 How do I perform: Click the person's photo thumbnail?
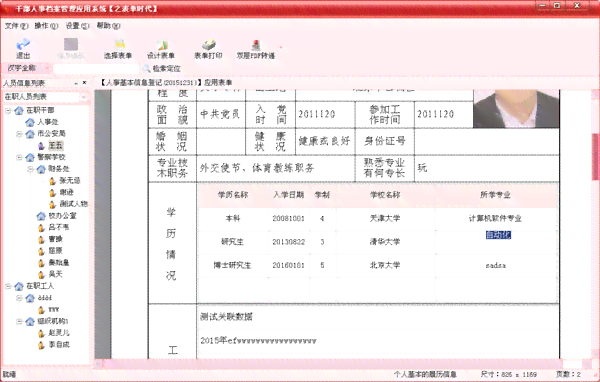click(516, 109)
